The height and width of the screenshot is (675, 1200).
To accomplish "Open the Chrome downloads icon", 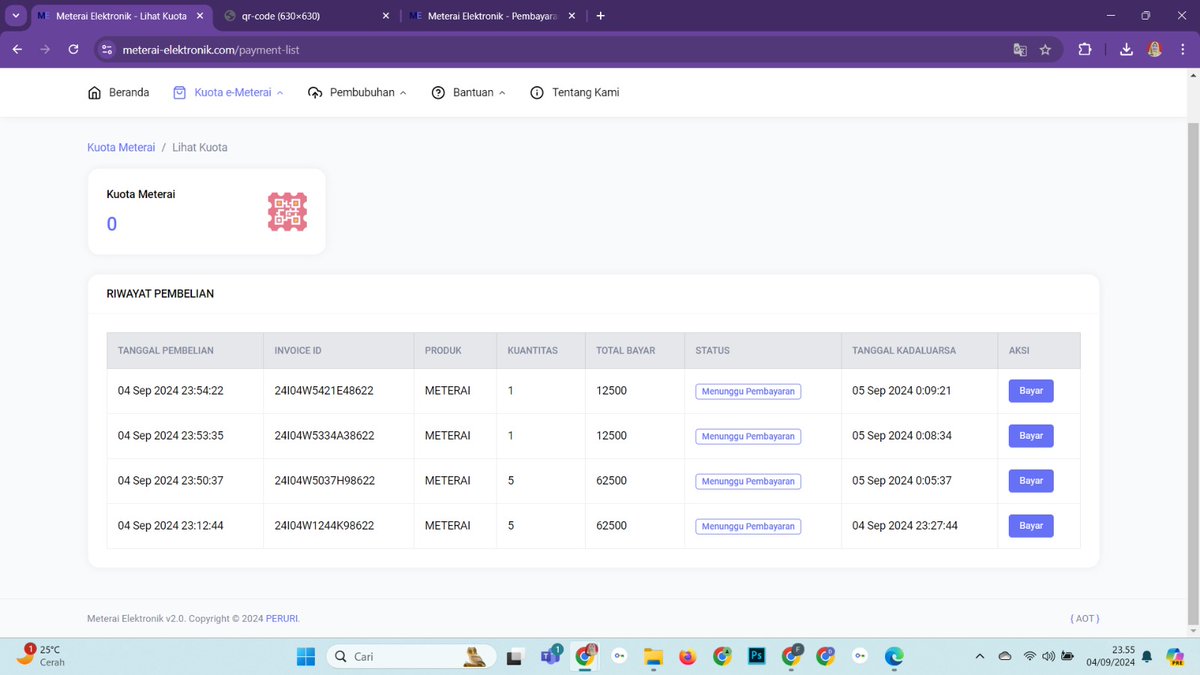I will [1126, 49].
